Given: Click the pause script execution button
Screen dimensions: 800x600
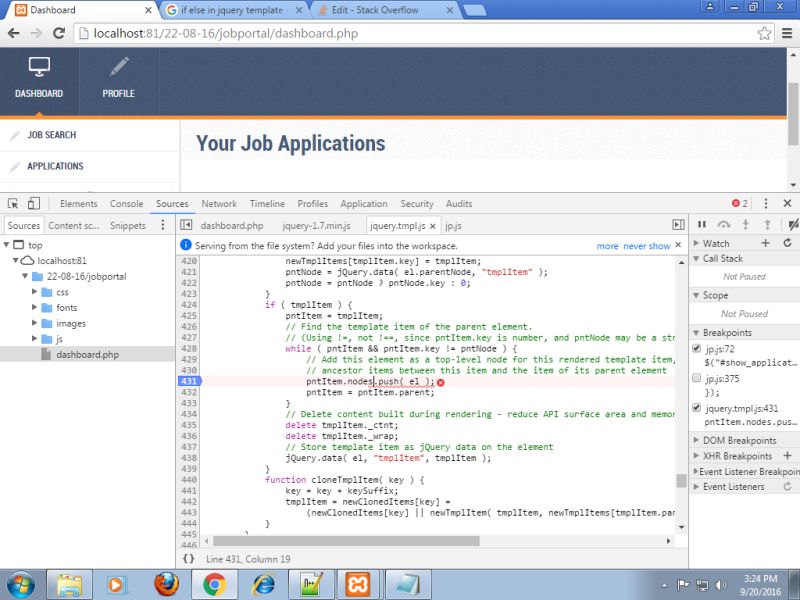Looking at the screenshot, I should [702, 224].
